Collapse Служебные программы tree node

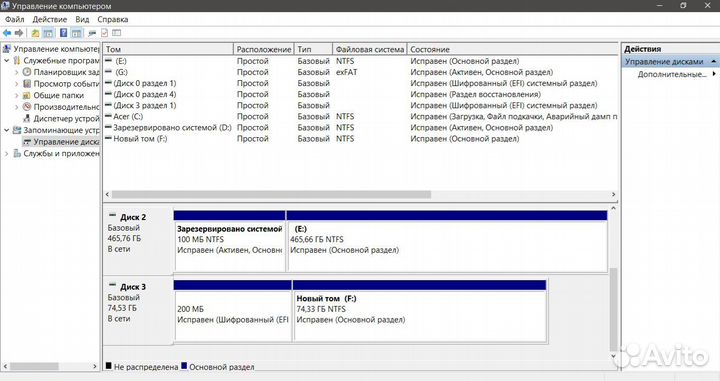pos(6,61)
